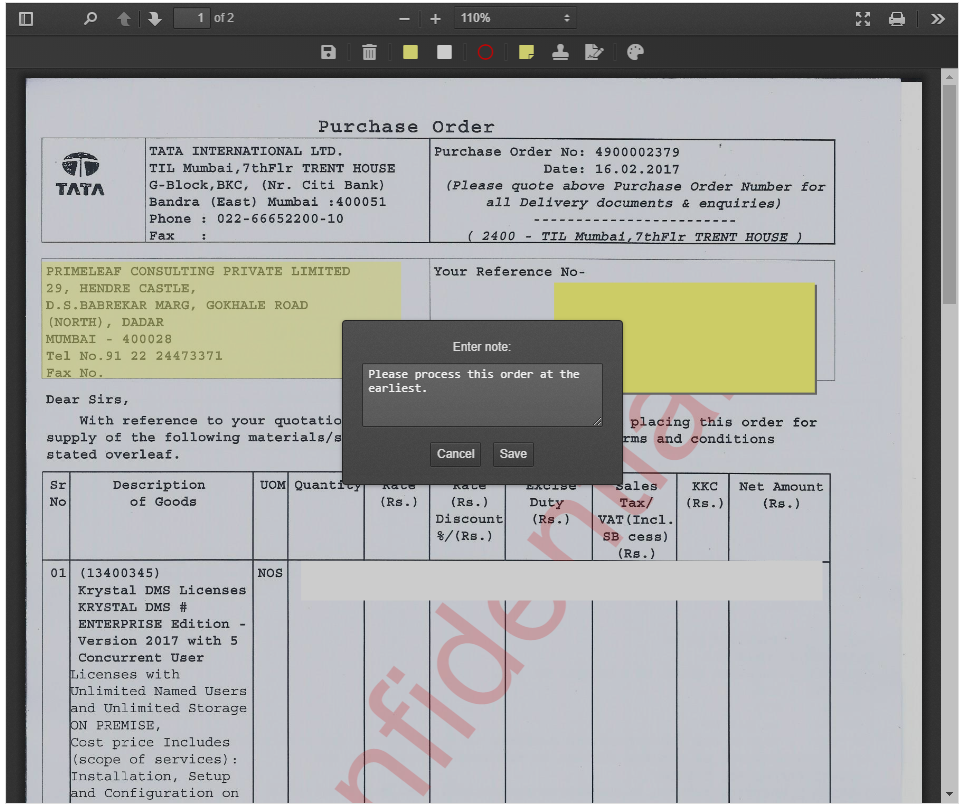The width and height of the screenshot is (962, 811).
Task: Click the 'Purchase Order' title text
Action: [406, 127]
